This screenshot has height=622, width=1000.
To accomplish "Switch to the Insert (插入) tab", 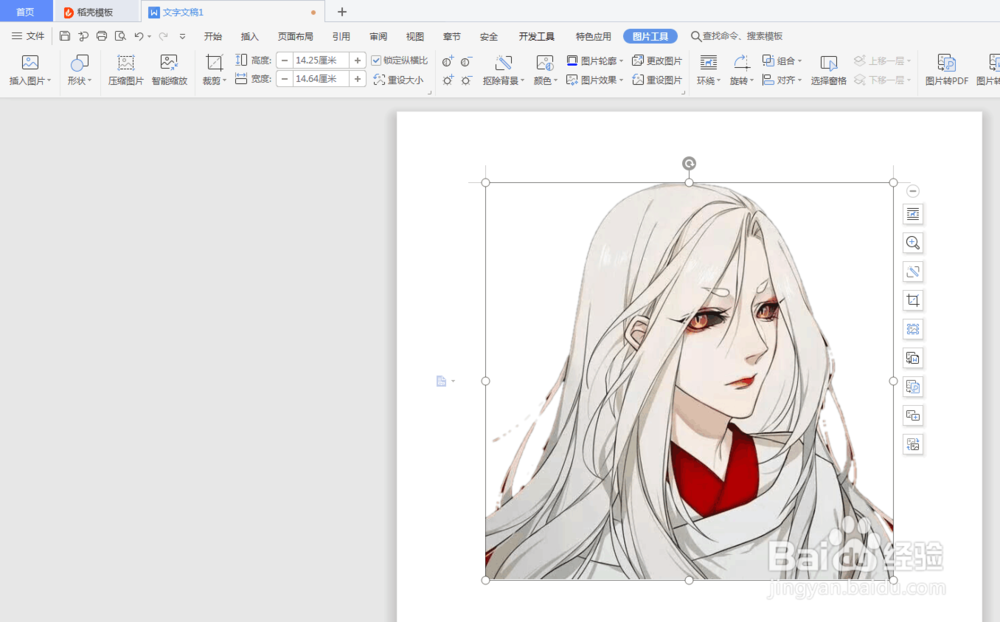I will tap(249, 36).
